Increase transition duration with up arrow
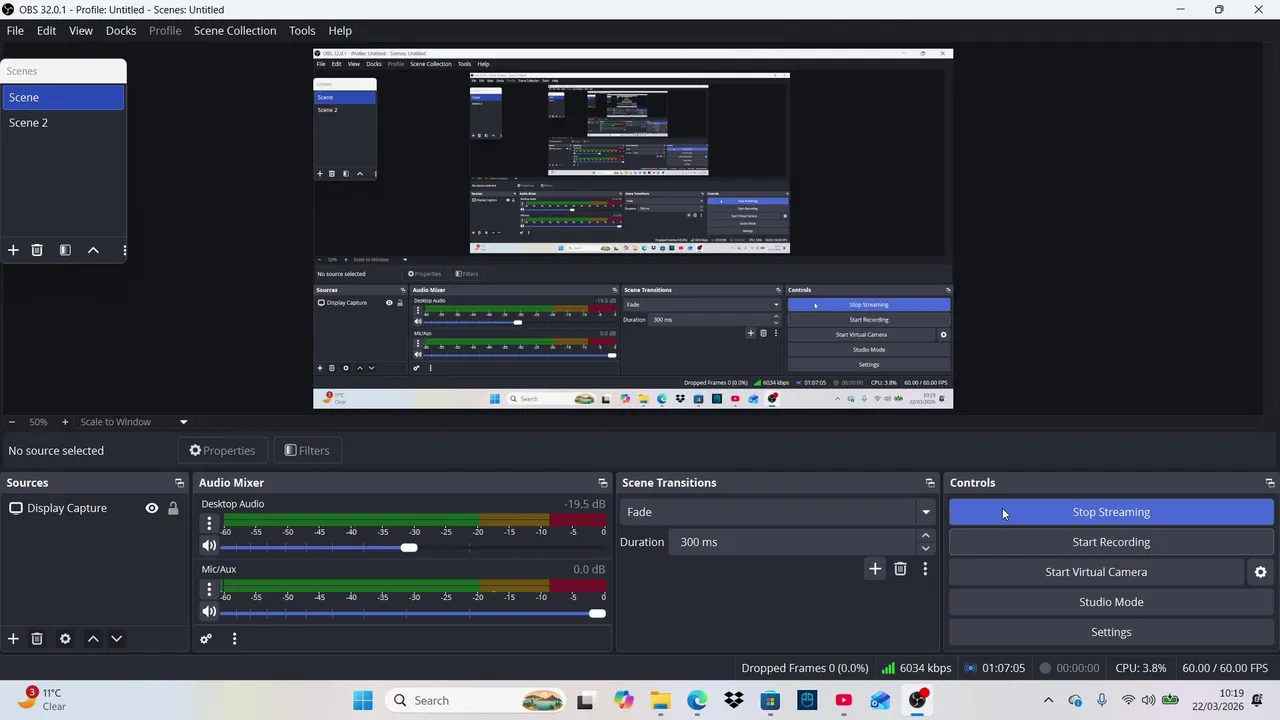The width and height of the screenshot is (1280, 720). (925, 536)
